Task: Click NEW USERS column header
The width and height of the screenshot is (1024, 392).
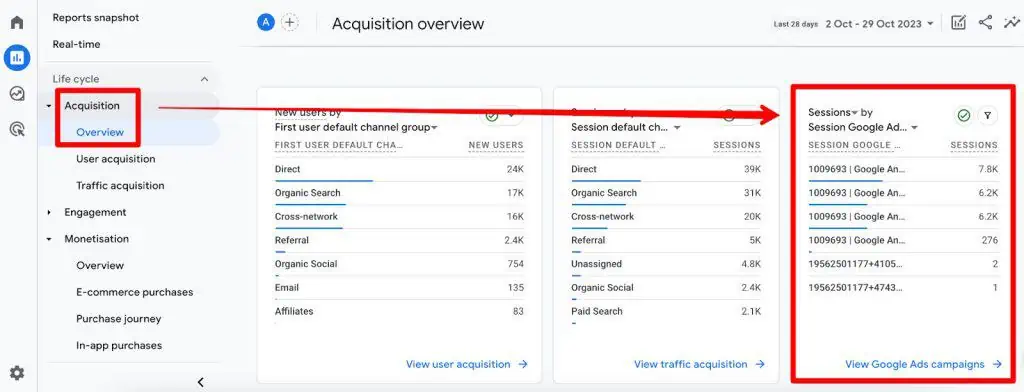Action: (x=496, y=145)
